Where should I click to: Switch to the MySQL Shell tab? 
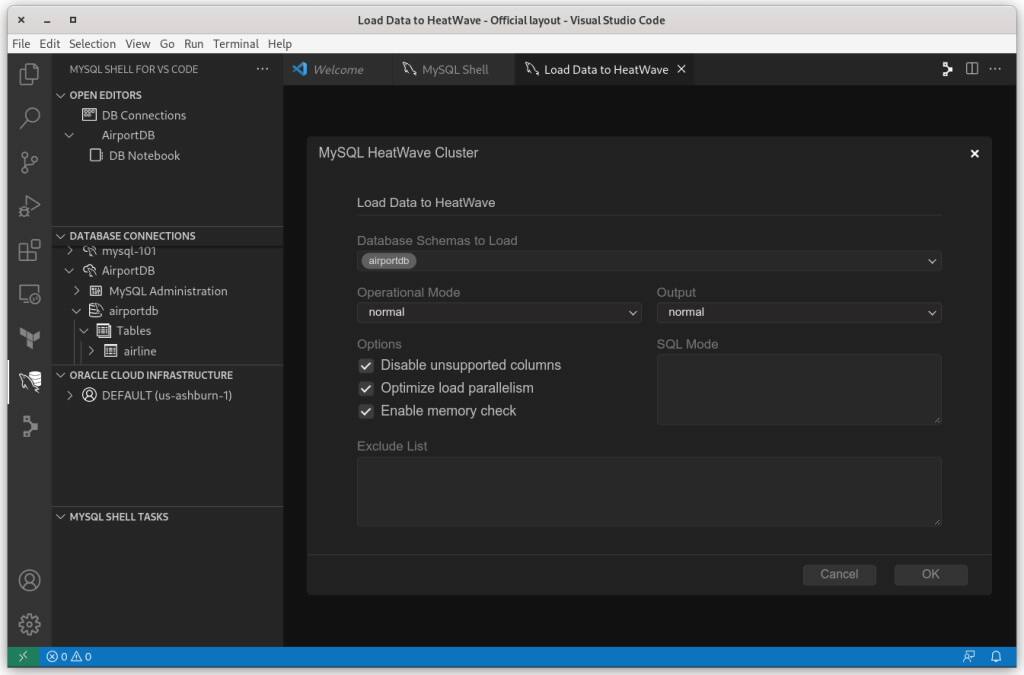pyautogui.click(x=454, y=69)
